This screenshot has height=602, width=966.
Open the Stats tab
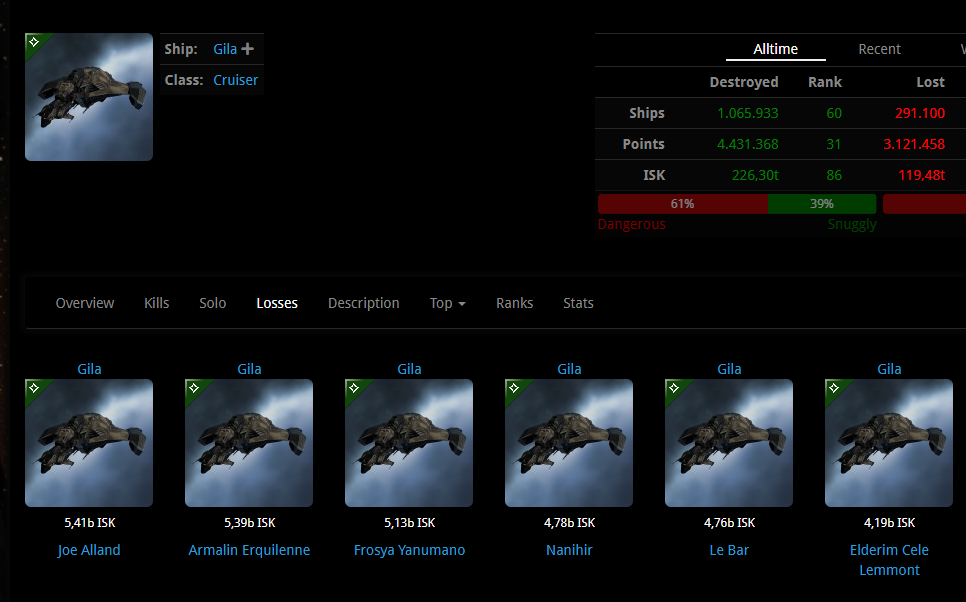pos(578,303)
